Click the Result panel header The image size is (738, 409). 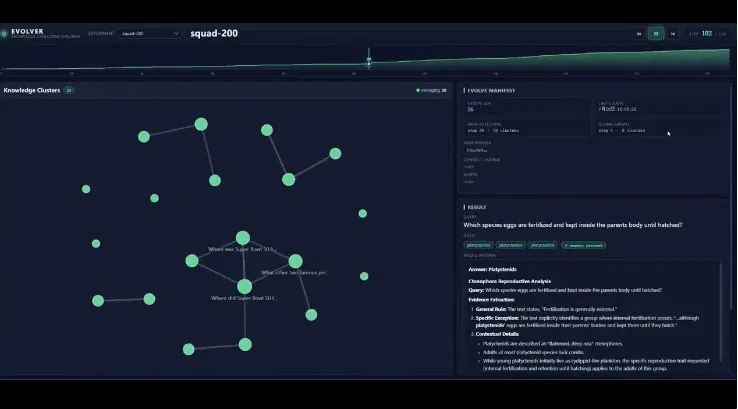(475, 207)
